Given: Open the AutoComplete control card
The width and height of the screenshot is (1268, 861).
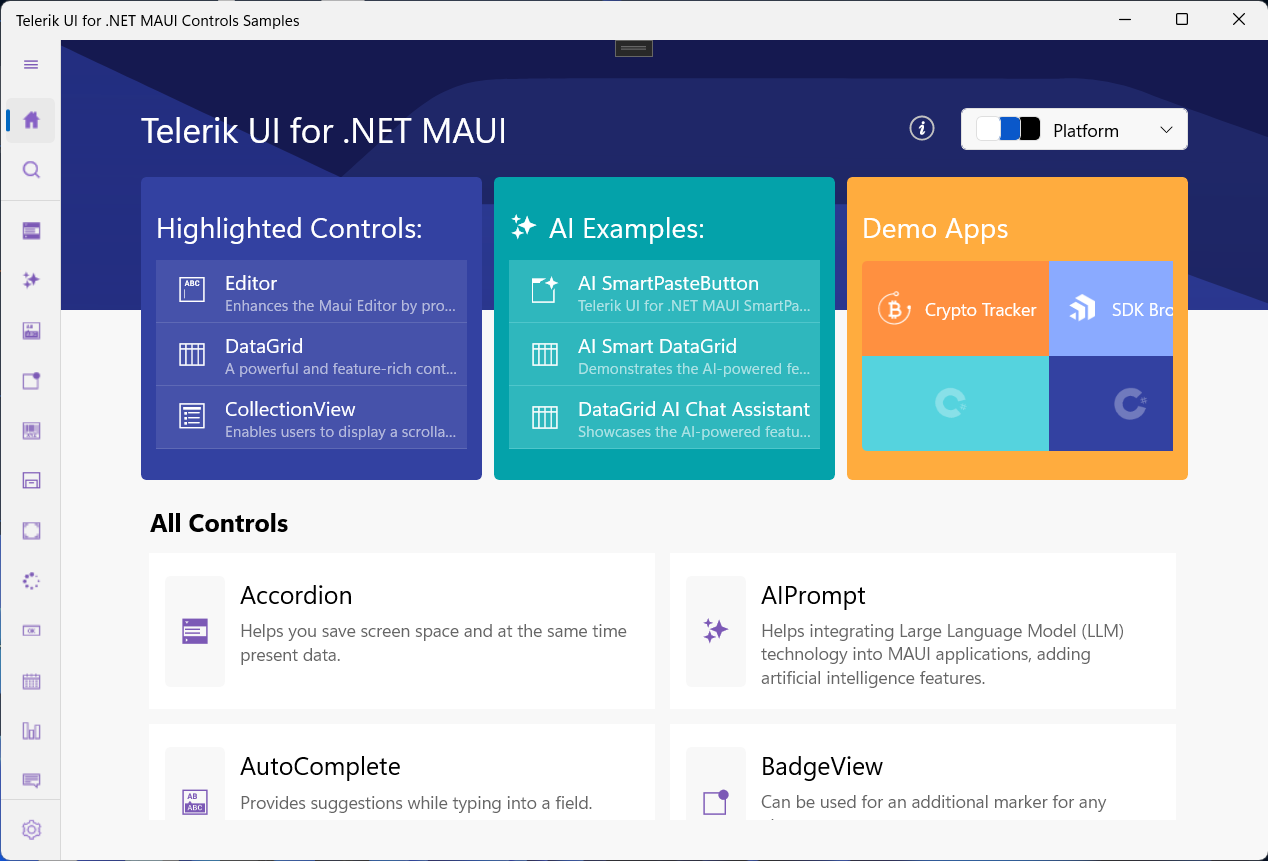Looking at the screenshot, I should 402,772.
